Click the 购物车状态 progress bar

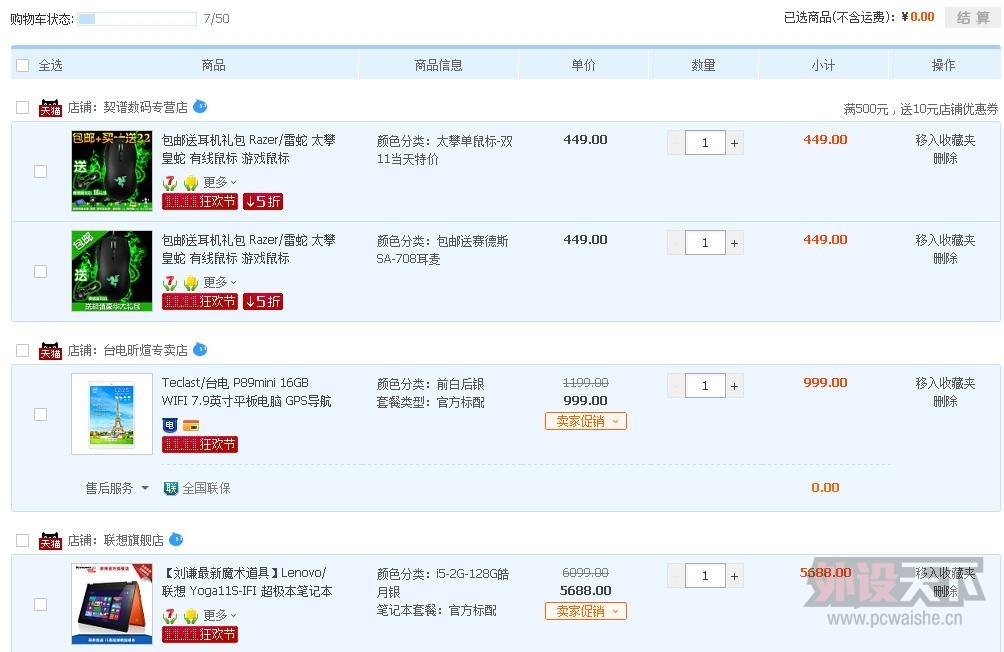[137, 19]
